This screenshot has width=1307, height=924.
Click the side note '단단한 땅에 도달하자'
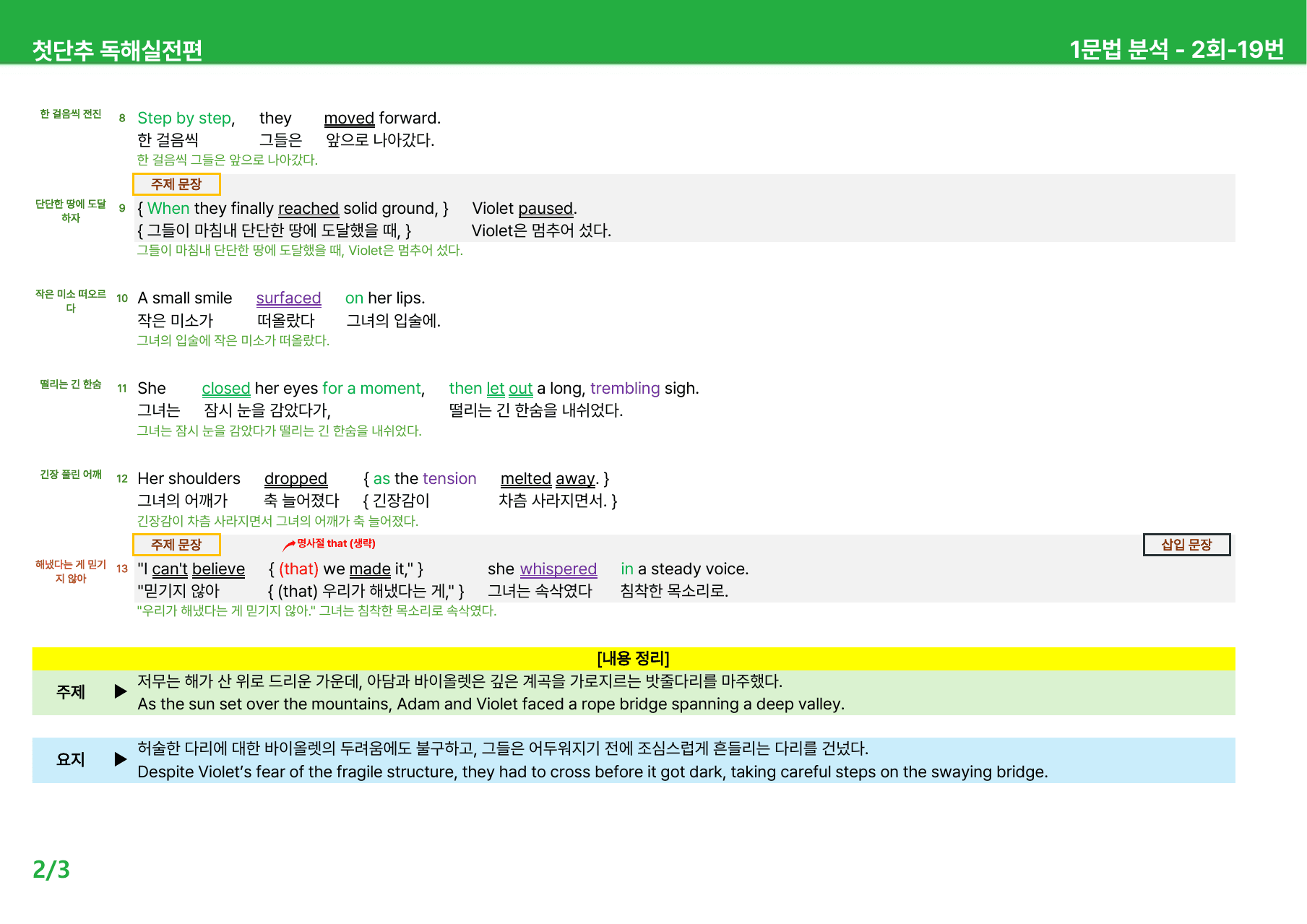point(71,211)
